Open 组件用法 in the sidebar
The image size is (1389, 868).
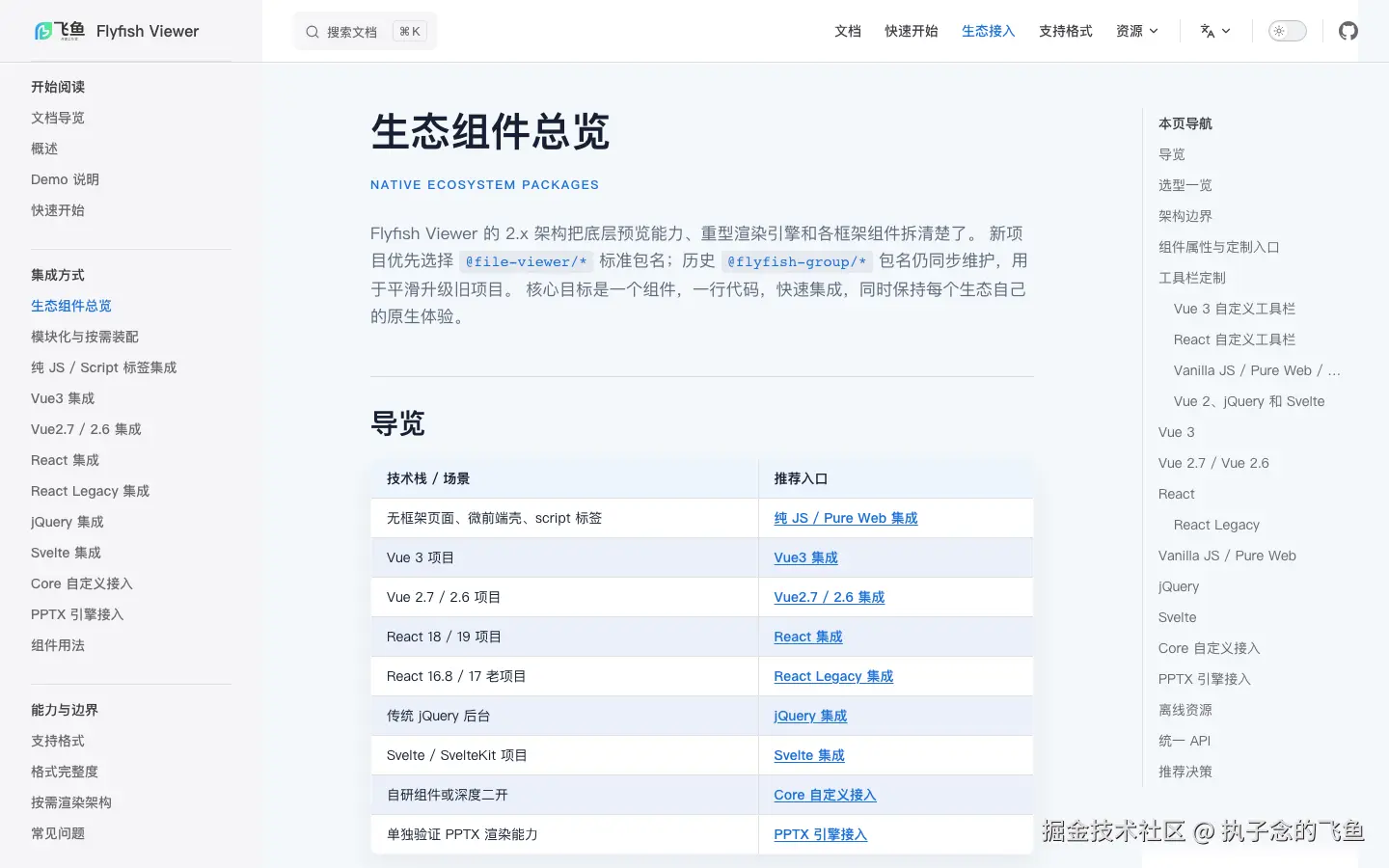click(x=58, y=645)
